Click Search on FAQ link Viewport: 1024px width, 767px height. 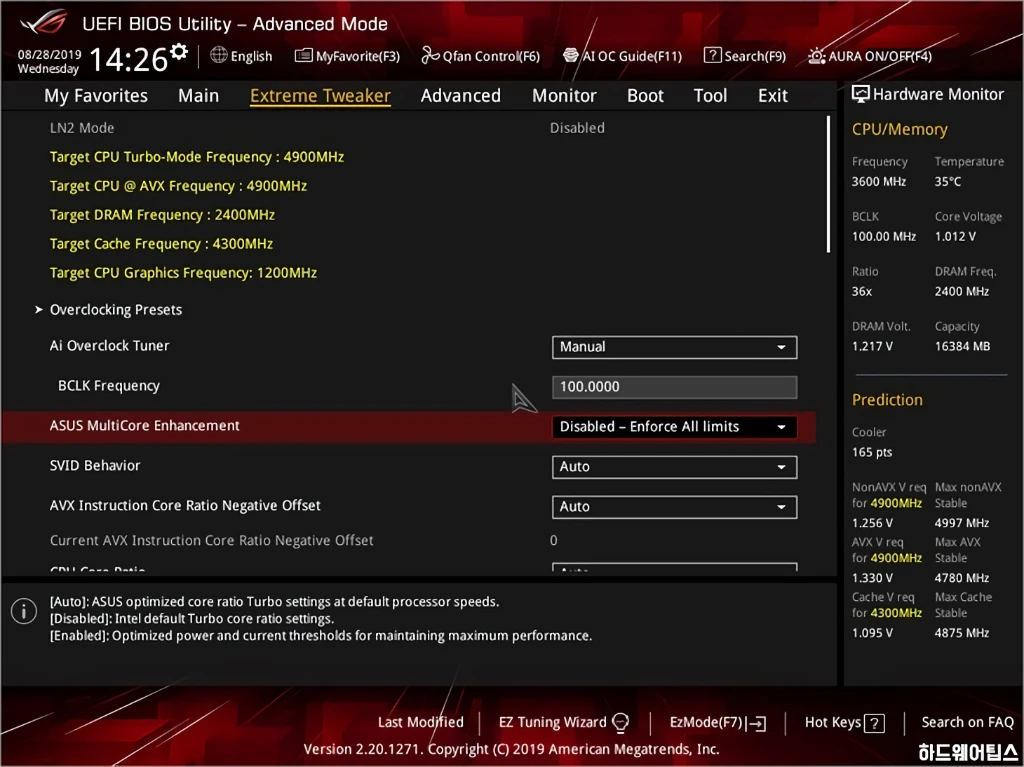click(967, 723)
